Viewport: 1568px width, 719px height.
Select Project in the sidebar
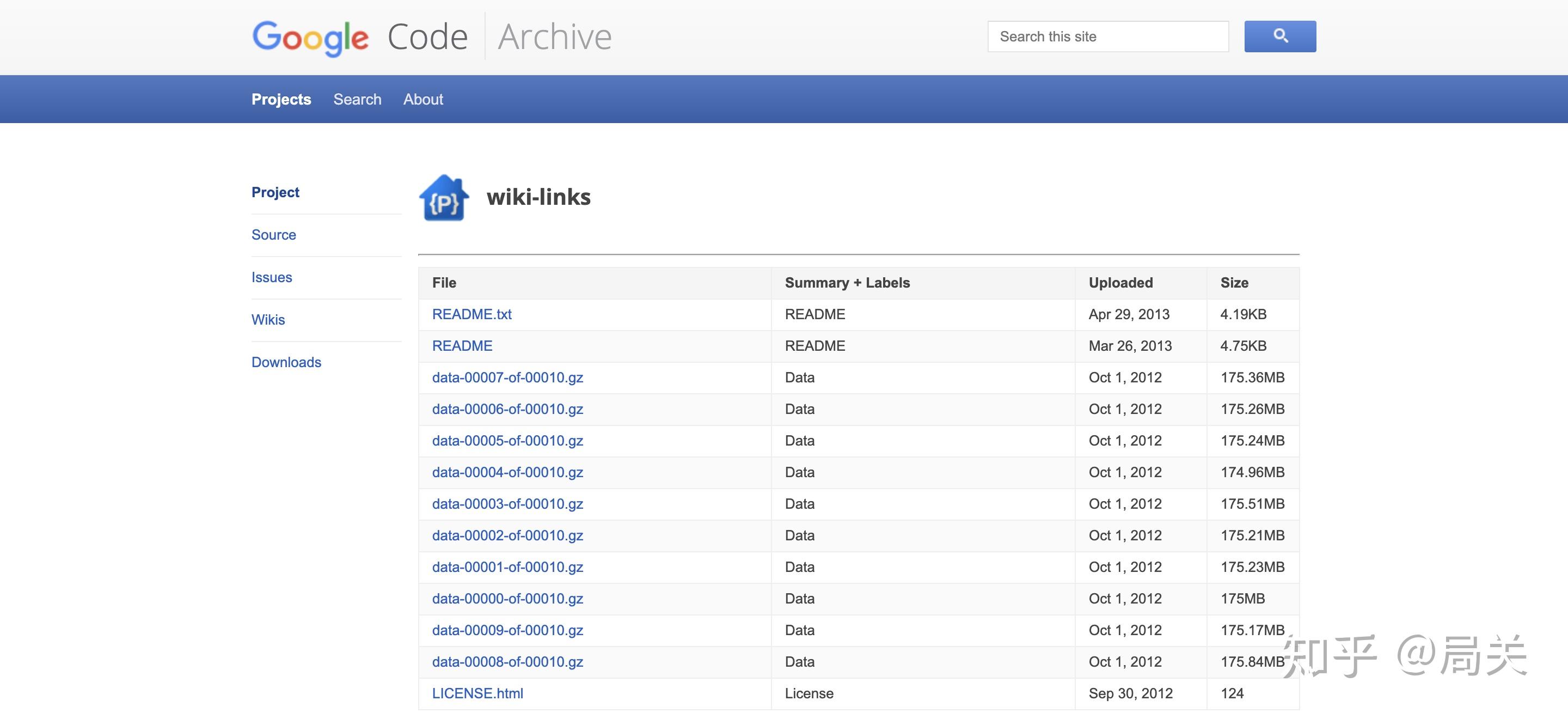[275, 192]
